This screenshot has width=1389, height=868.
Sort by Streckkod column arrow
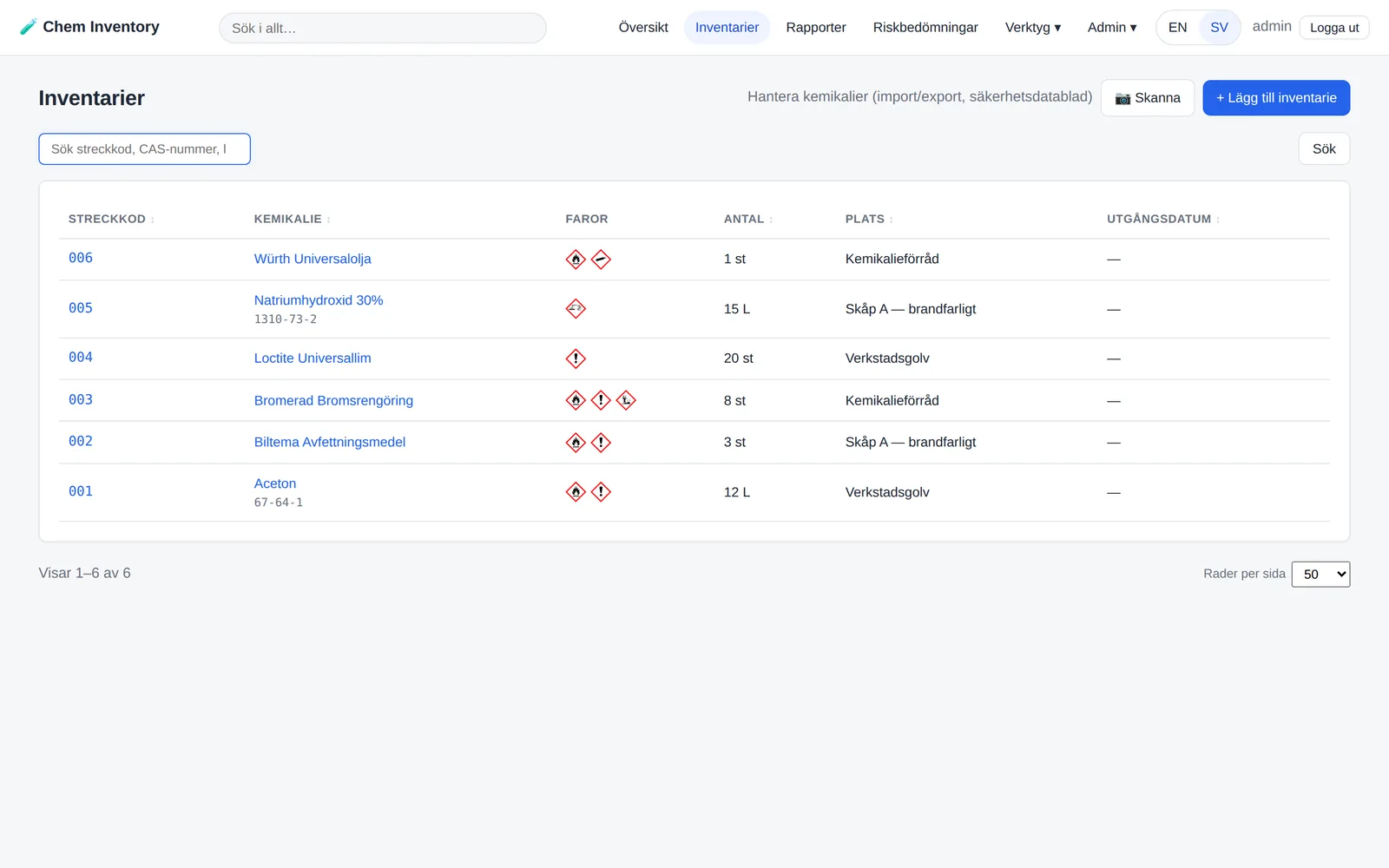(153, 220)
